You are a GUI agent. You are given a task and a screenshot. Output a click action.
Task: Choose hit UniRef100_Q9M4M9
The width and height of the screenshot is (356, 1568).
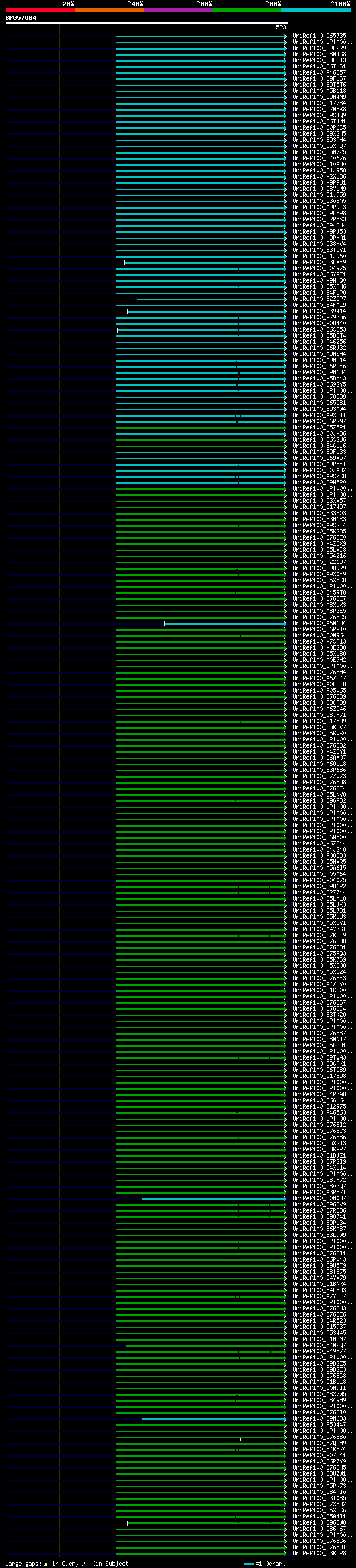(319, 97)
